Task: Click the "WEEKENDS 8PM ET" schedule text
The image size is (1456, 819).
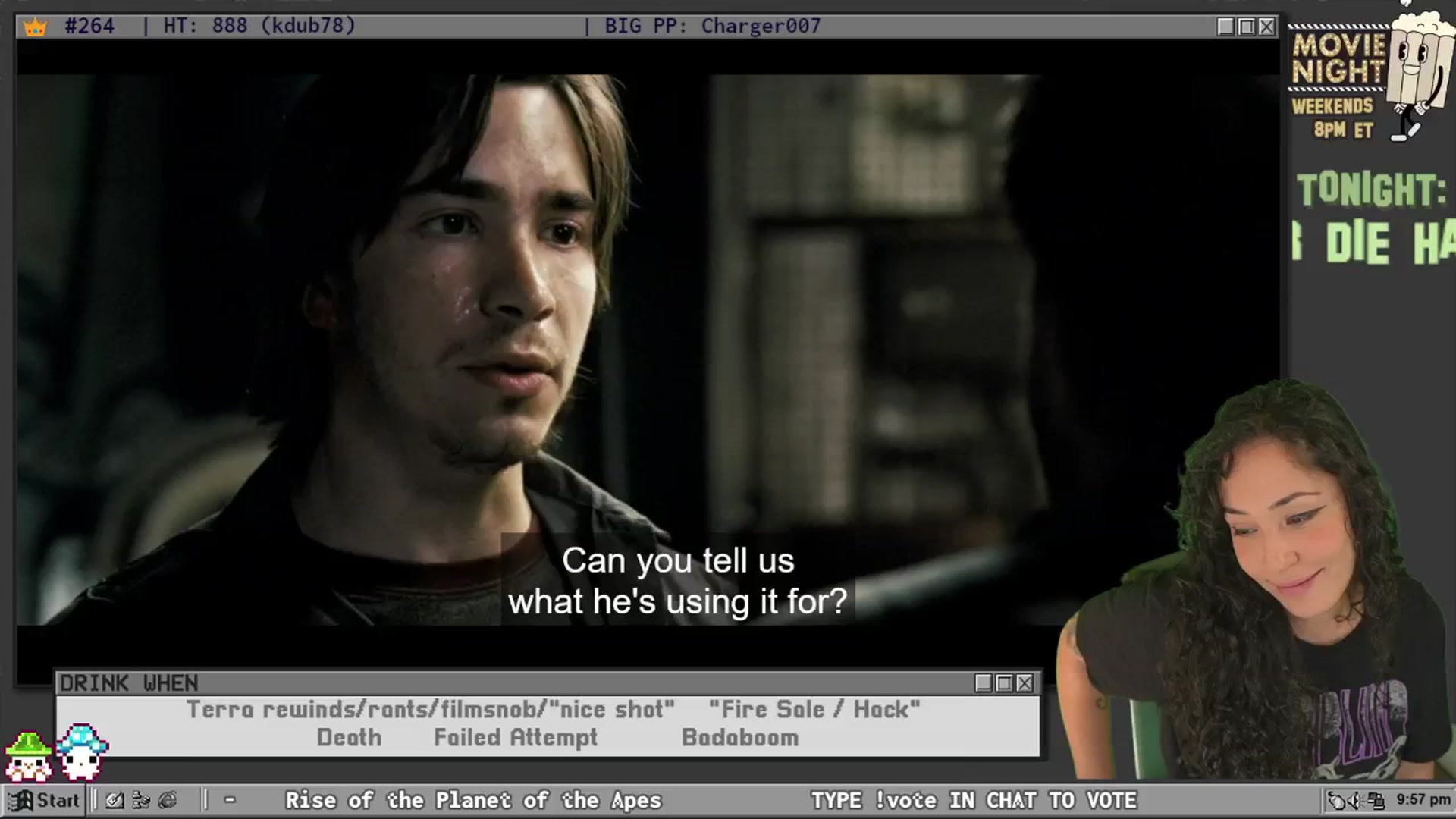Action: point(1332,118)
